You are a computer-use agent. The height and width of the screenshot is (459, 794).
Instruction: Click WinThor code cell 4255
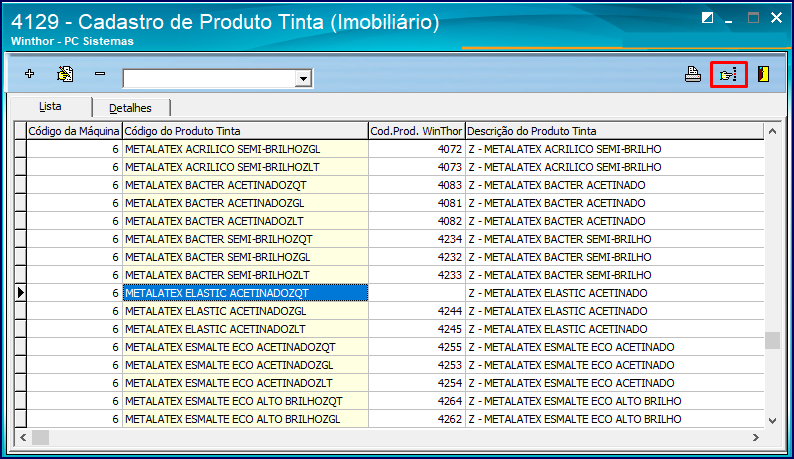click(x=416, y=347)
